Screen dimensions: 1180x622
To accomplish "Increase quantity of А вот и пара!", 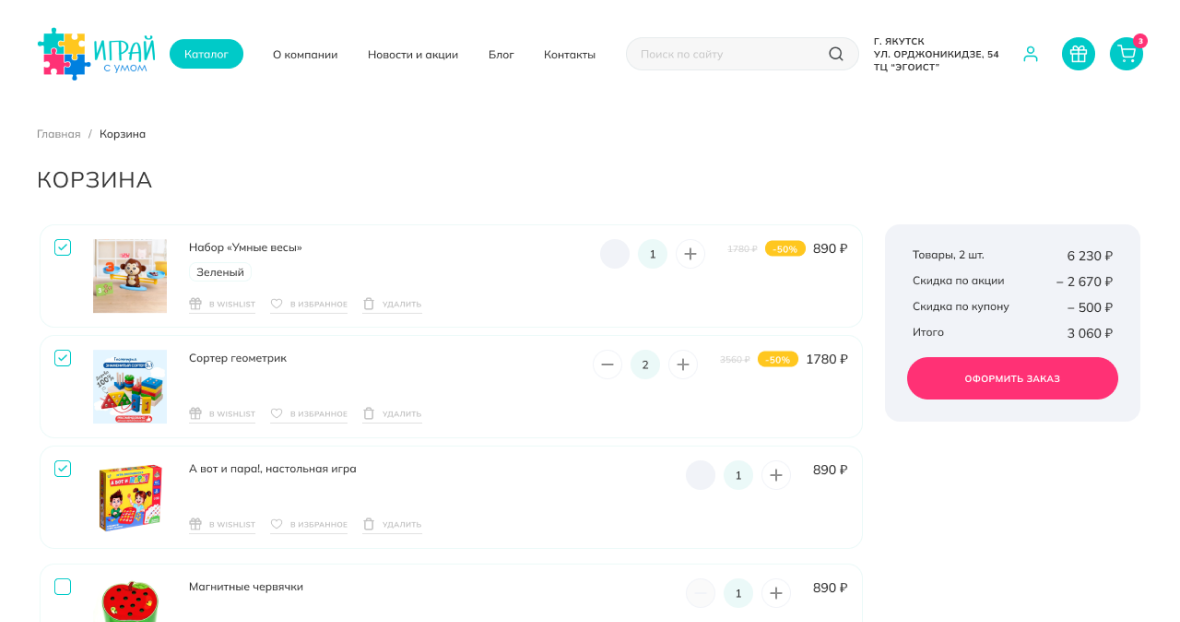I will click(776, 475).
